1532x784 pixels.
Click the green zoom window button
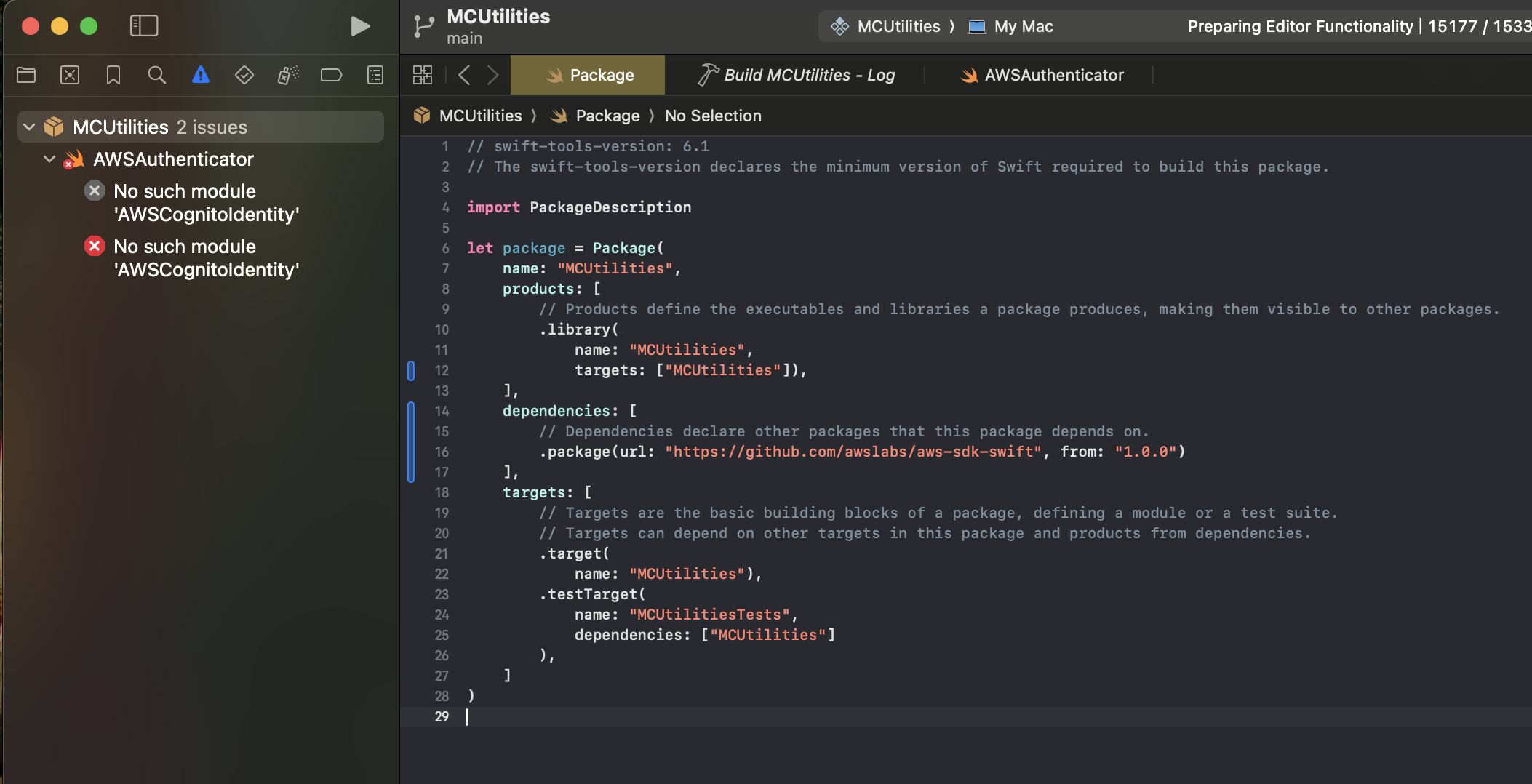pyautogui.click(x=89, y=26)
